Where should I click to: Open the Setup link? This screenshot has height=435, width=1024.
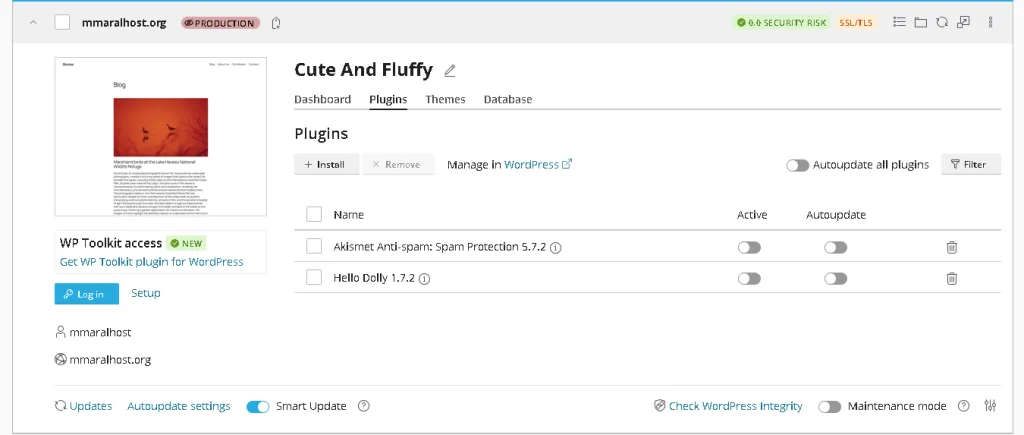pyautogui.click(x=146, y=293)
